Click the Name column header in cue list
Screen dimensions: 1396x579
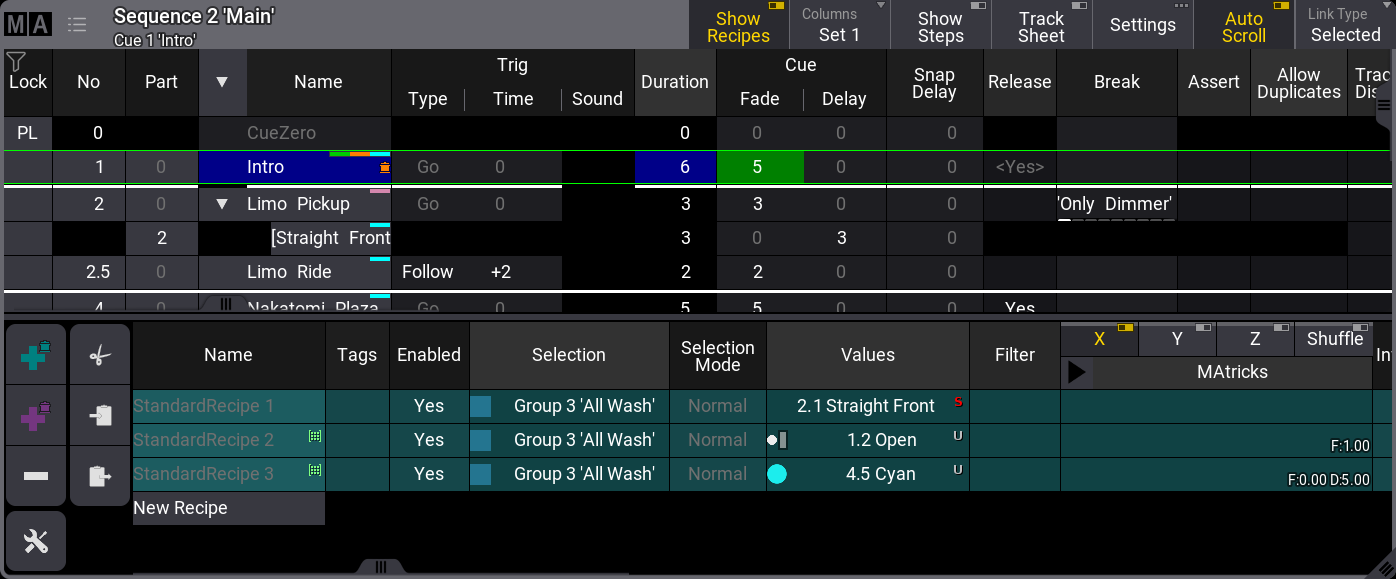(x=319, y=82)
